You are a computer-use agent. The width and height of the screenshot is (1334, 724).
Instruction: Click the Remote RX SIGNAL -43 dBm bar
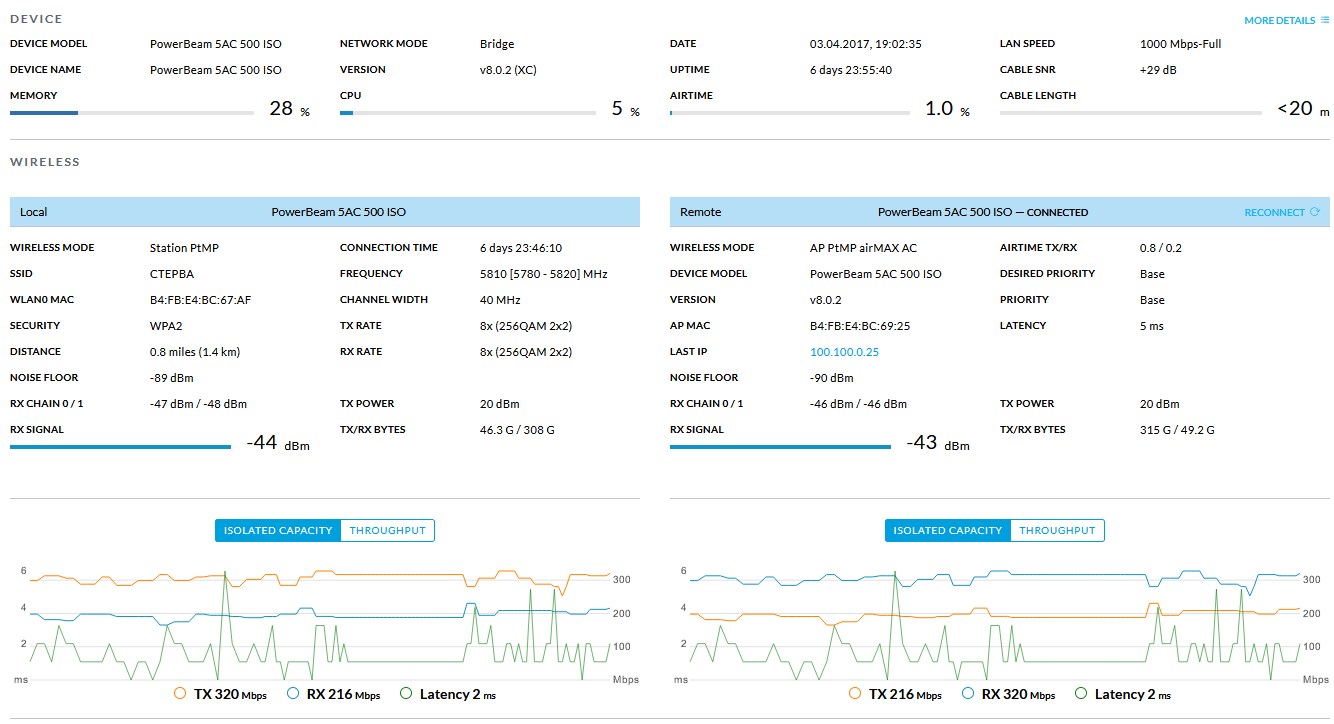click(780, 447)
